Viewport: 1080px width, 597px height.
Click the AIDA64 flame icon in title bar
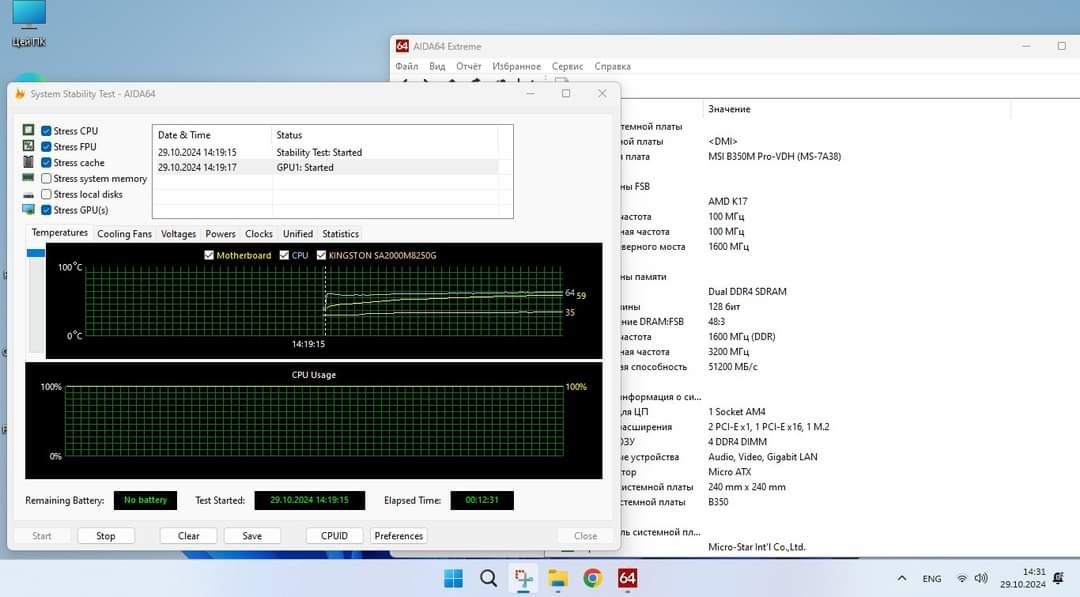20,94
